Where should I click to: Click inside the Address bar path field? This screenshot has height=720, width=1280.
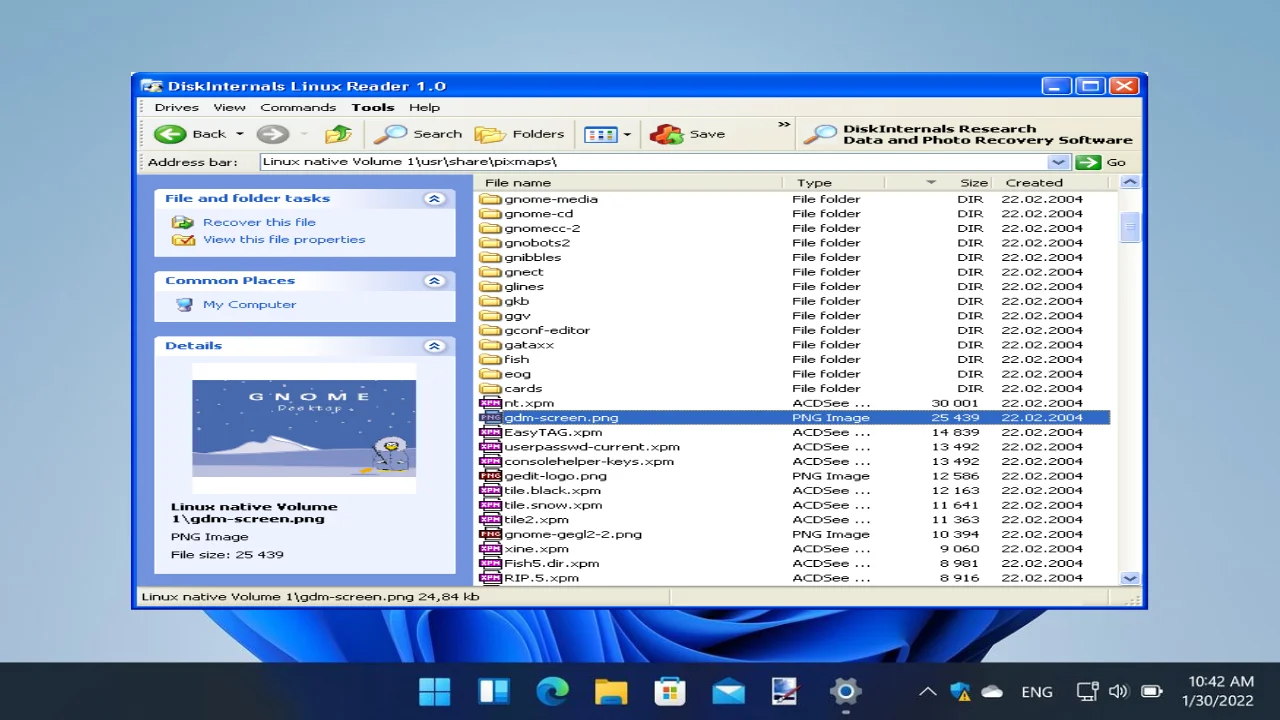(x=653, y=162)
